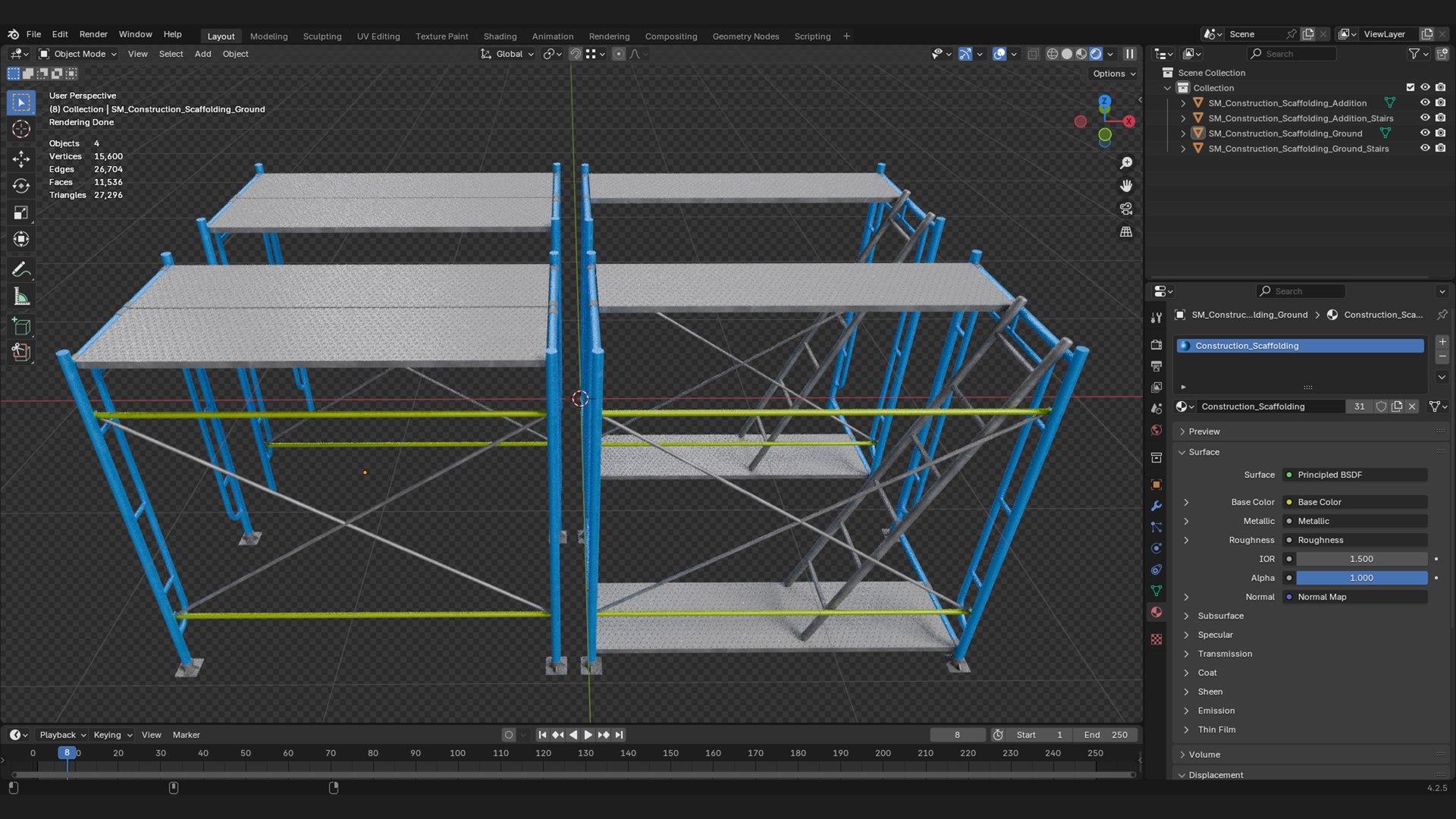Select the Annotate tool
Screen dimensions: 1456x819
[x=21, y=270]
